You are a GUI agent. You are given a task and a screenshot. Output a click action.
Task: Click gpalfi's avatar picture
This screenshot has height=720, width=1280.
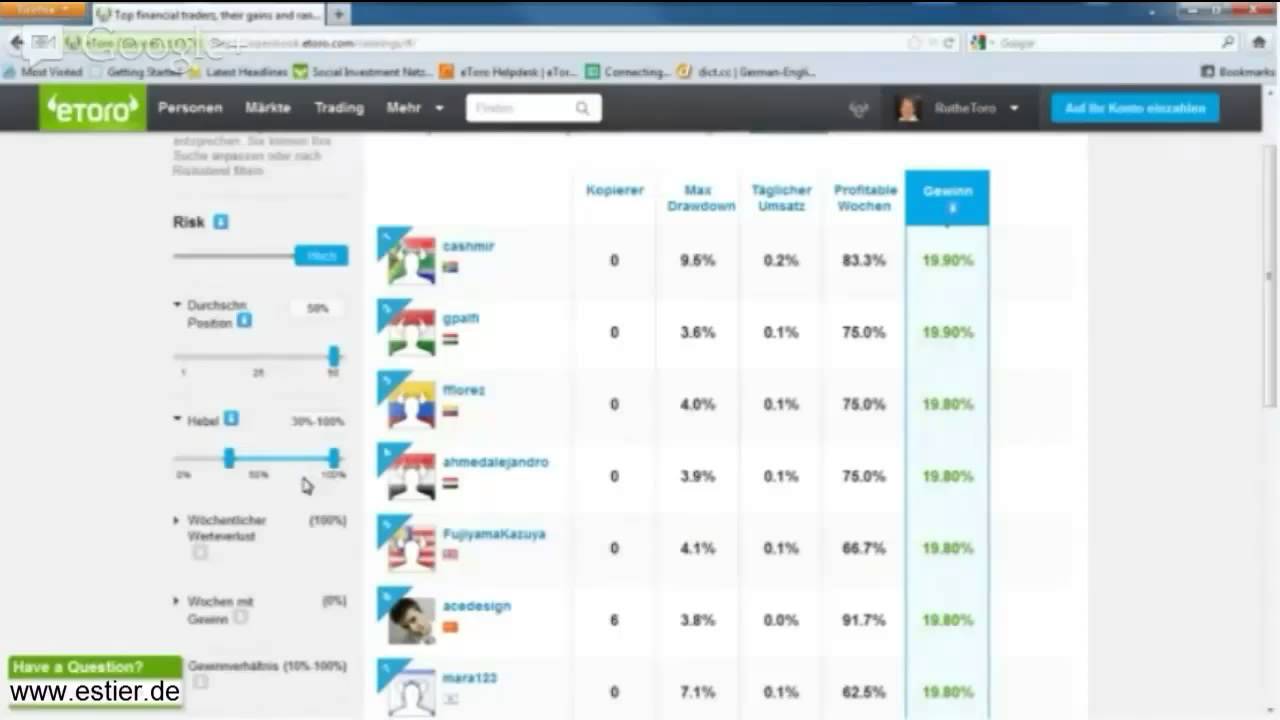412,332
